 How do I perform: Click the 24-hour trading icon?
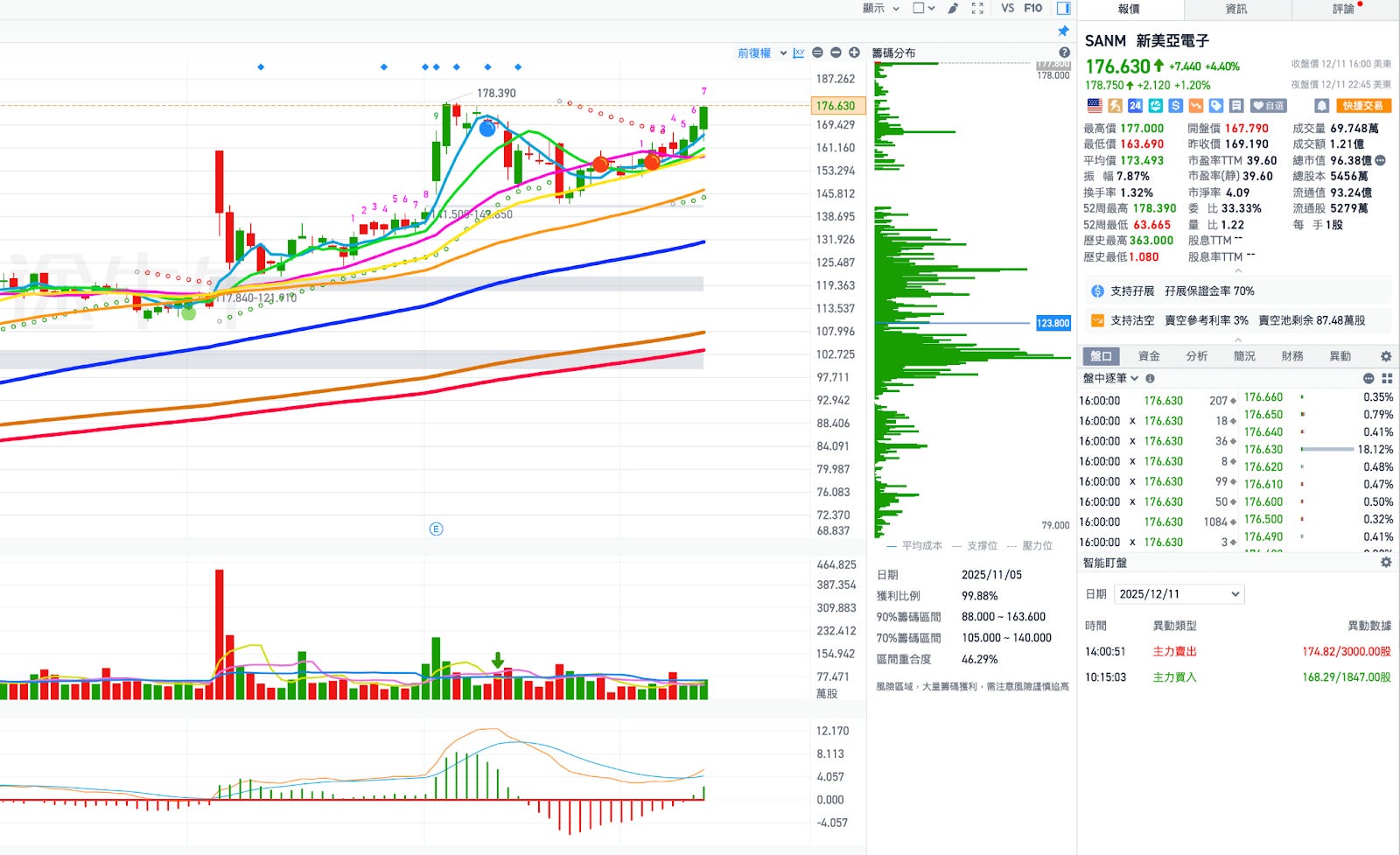tap(1135, 106)
